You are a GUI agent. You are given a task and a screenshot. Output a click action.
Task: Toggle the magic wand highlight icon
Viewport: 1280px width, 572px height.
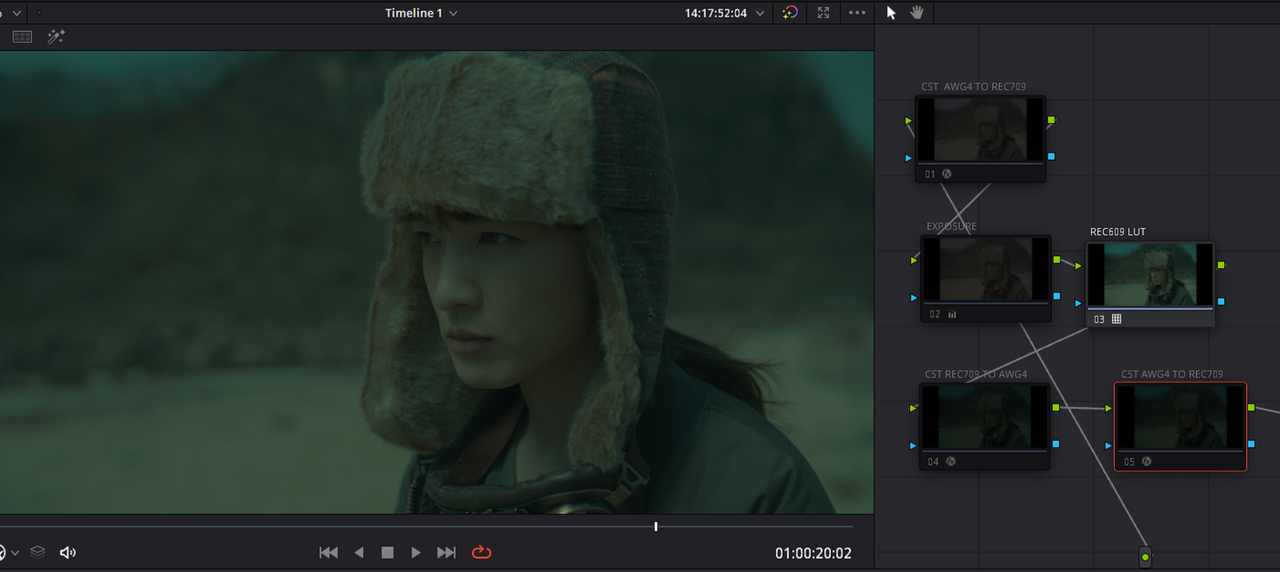56,37
